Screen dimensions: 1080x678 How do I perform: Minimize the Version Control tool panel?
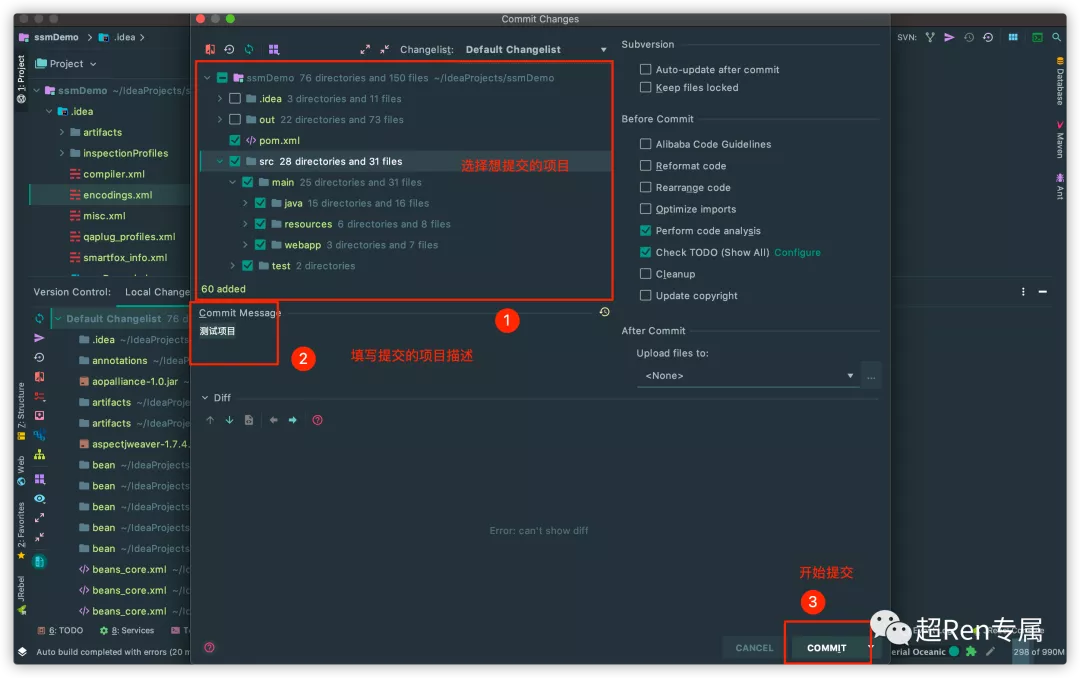click(x=1043, y=292)
